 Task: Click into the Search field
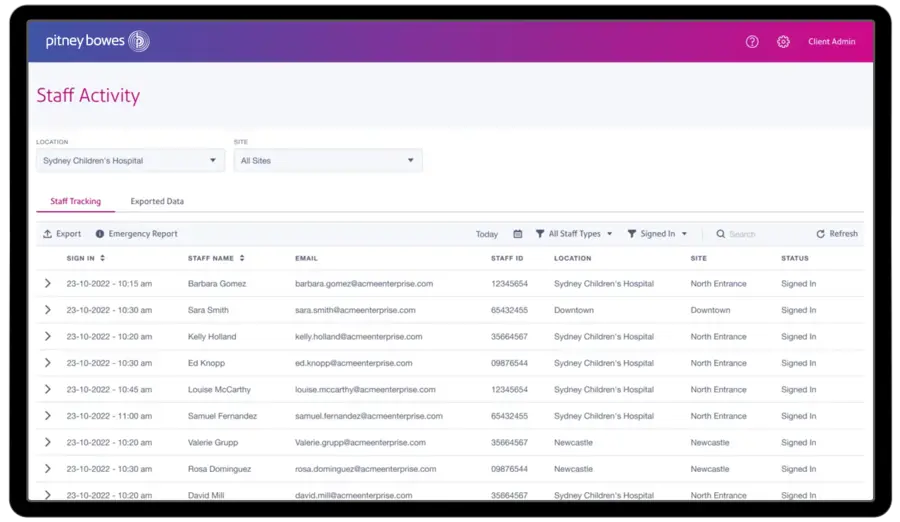coord(760,234)
